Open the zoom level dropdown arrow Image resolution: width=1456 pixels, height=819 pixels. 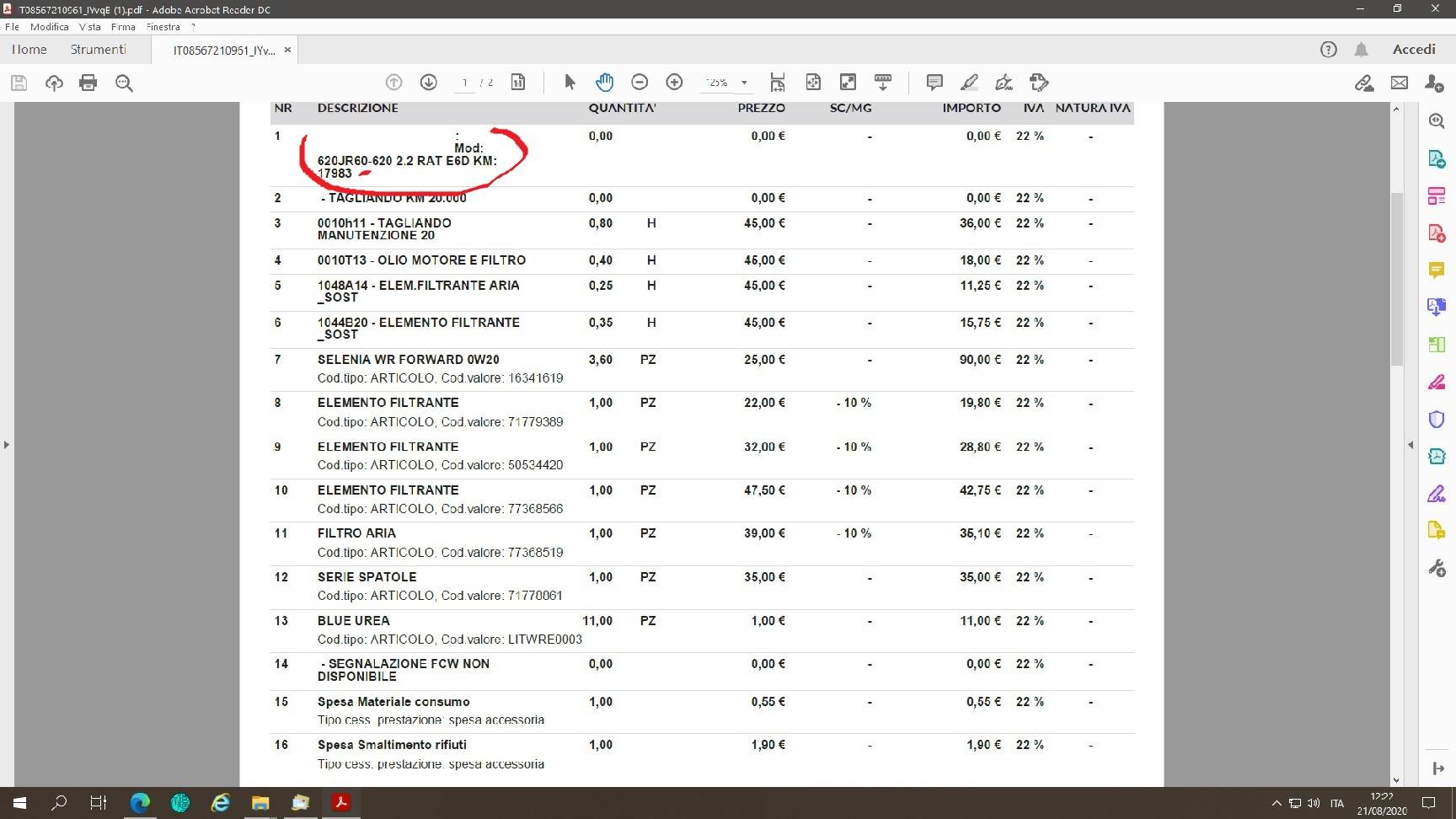pos(744,83)
